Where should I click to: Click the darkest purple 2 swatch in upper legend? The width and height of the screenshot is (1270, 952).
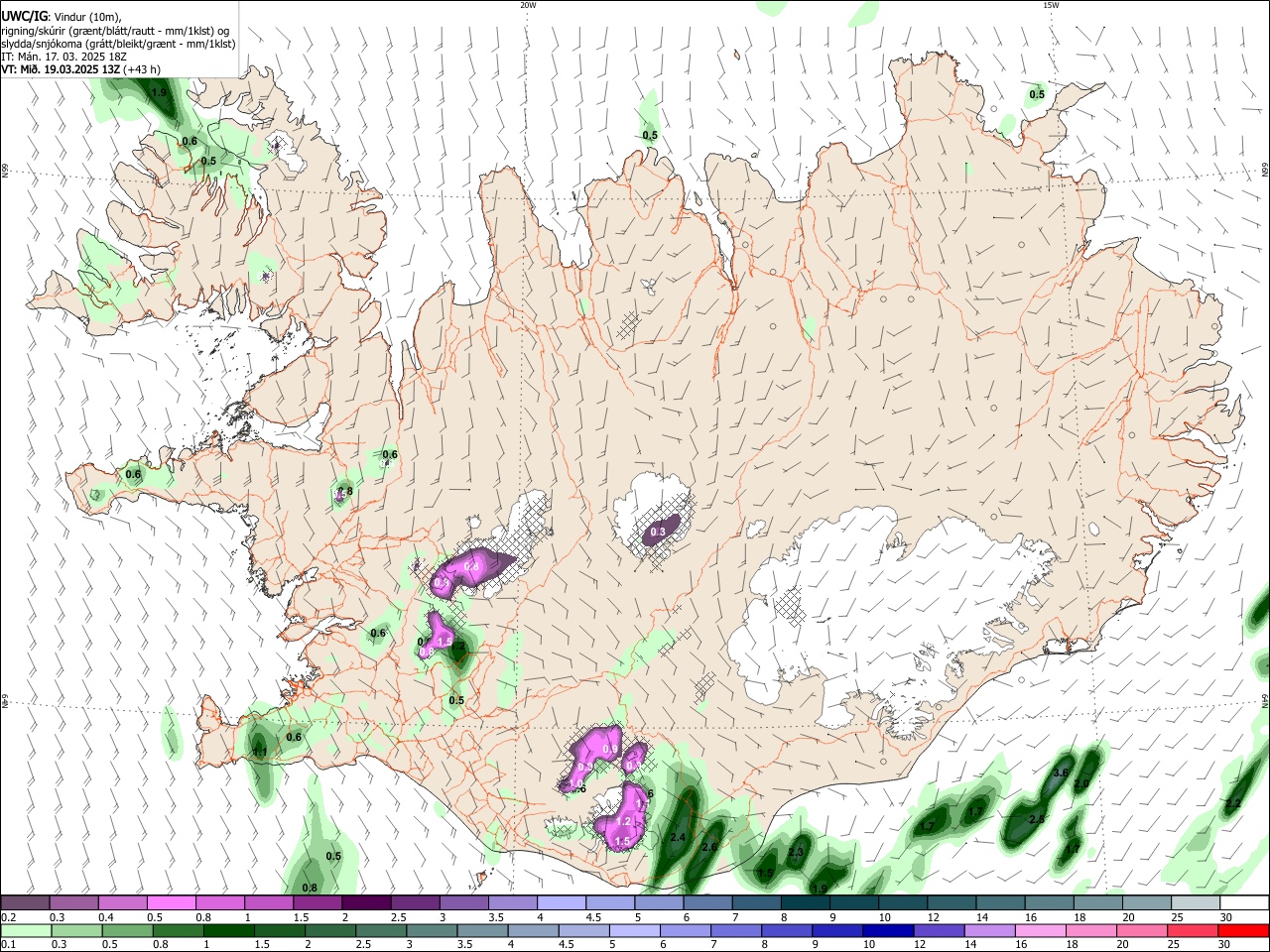366,902
